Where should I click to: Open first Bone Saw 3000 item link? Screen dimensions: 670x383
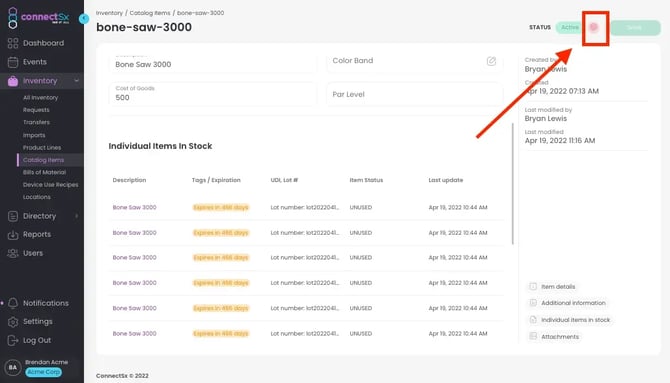(134, 207)
